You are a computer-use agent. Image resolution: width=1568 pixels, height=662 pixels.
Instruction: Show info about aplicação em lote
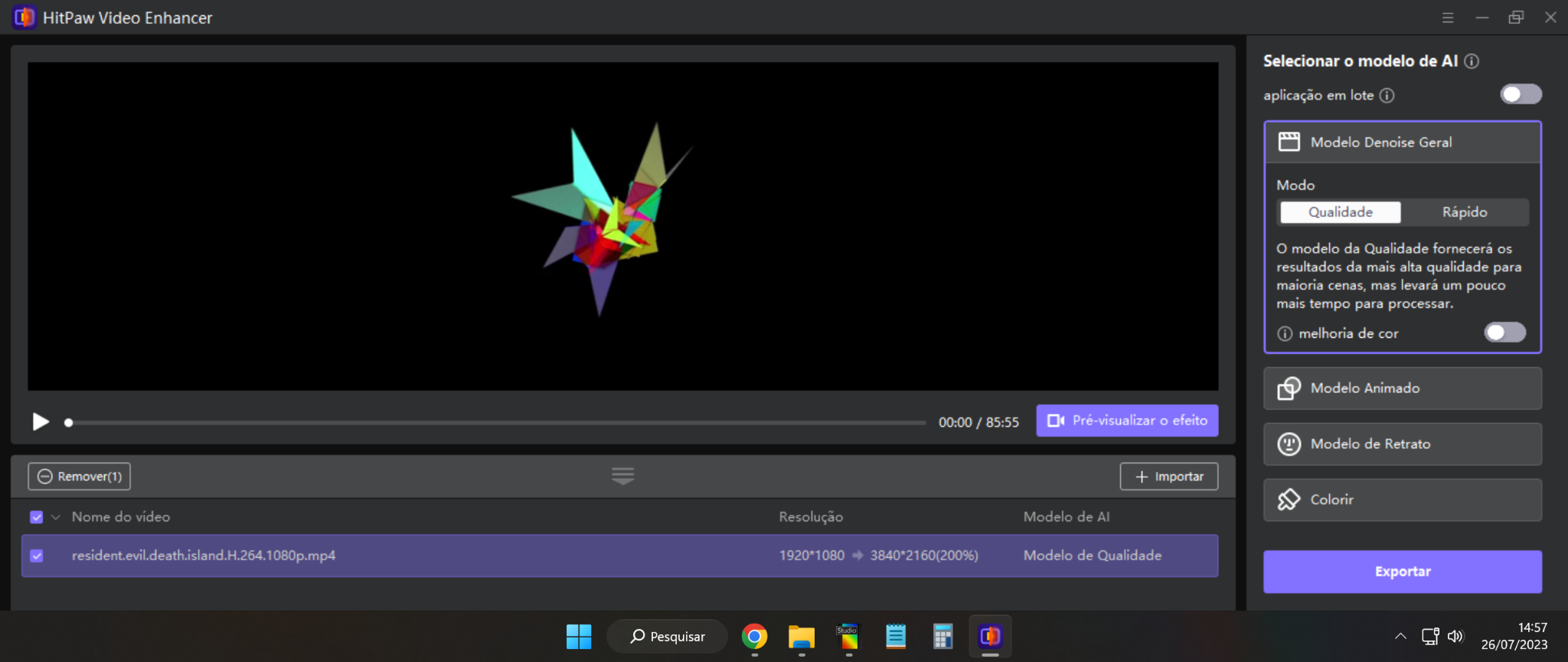[x=1387, y=96]
